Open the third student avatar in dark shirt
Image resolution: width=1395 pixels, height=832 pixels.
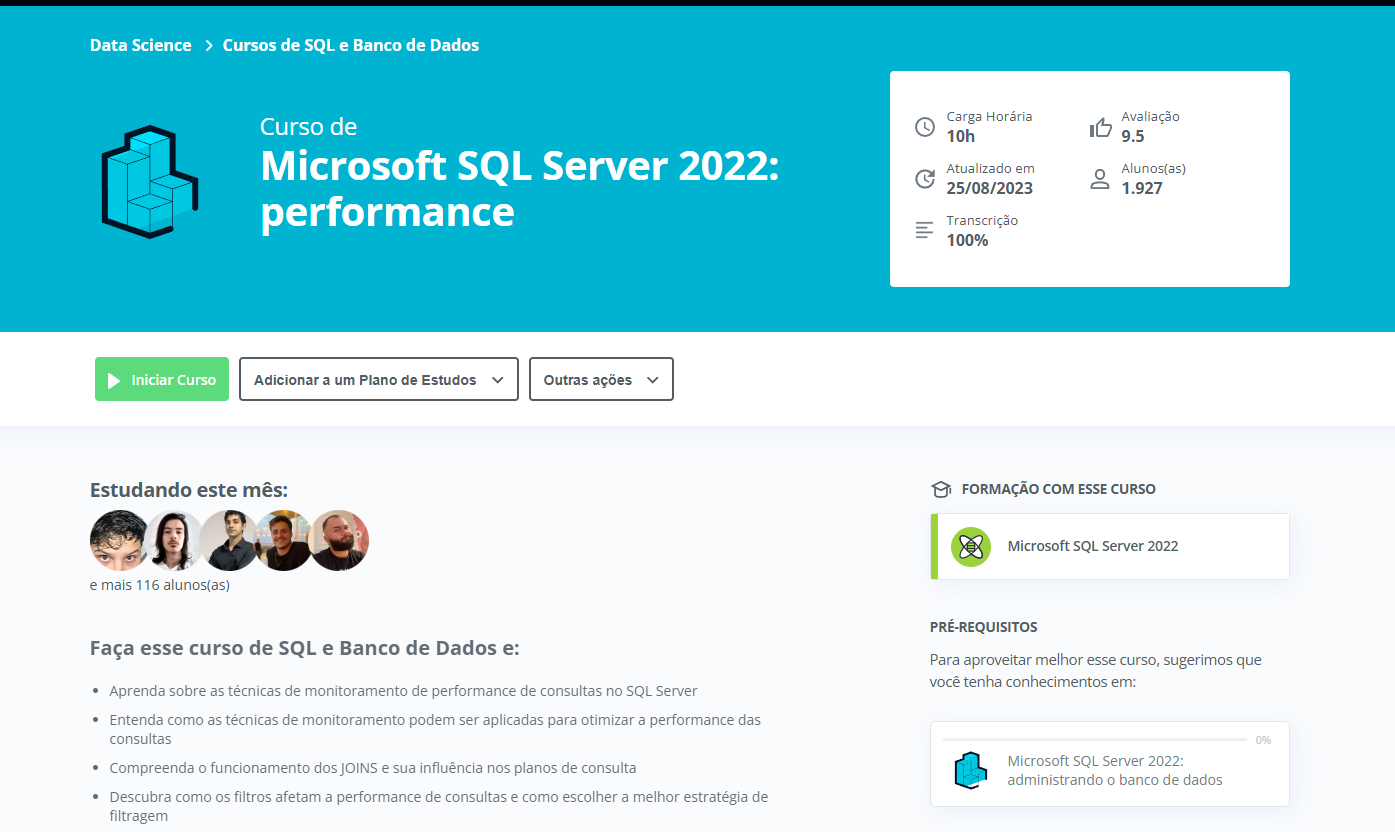pyautogui.click(x=229, y=540)
